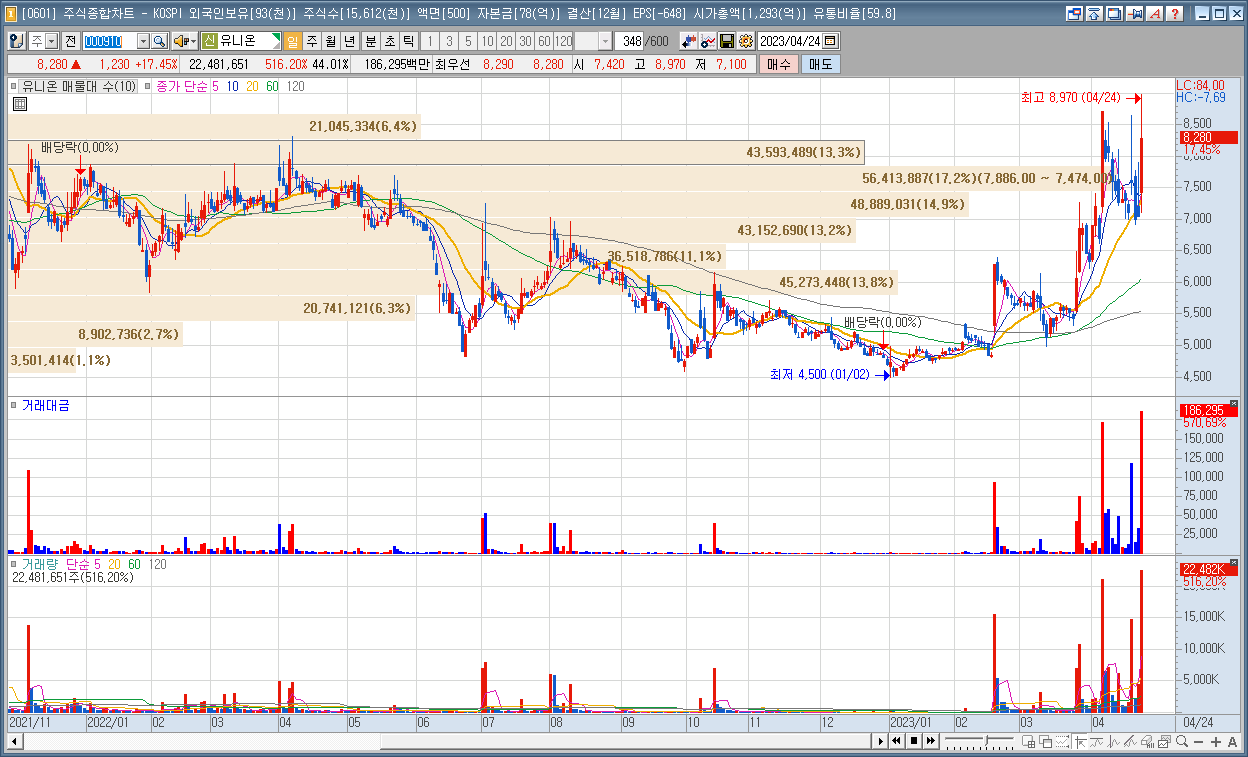Open chart settings gear icon
Screen dimensions: 1248x757
point(745,41)
